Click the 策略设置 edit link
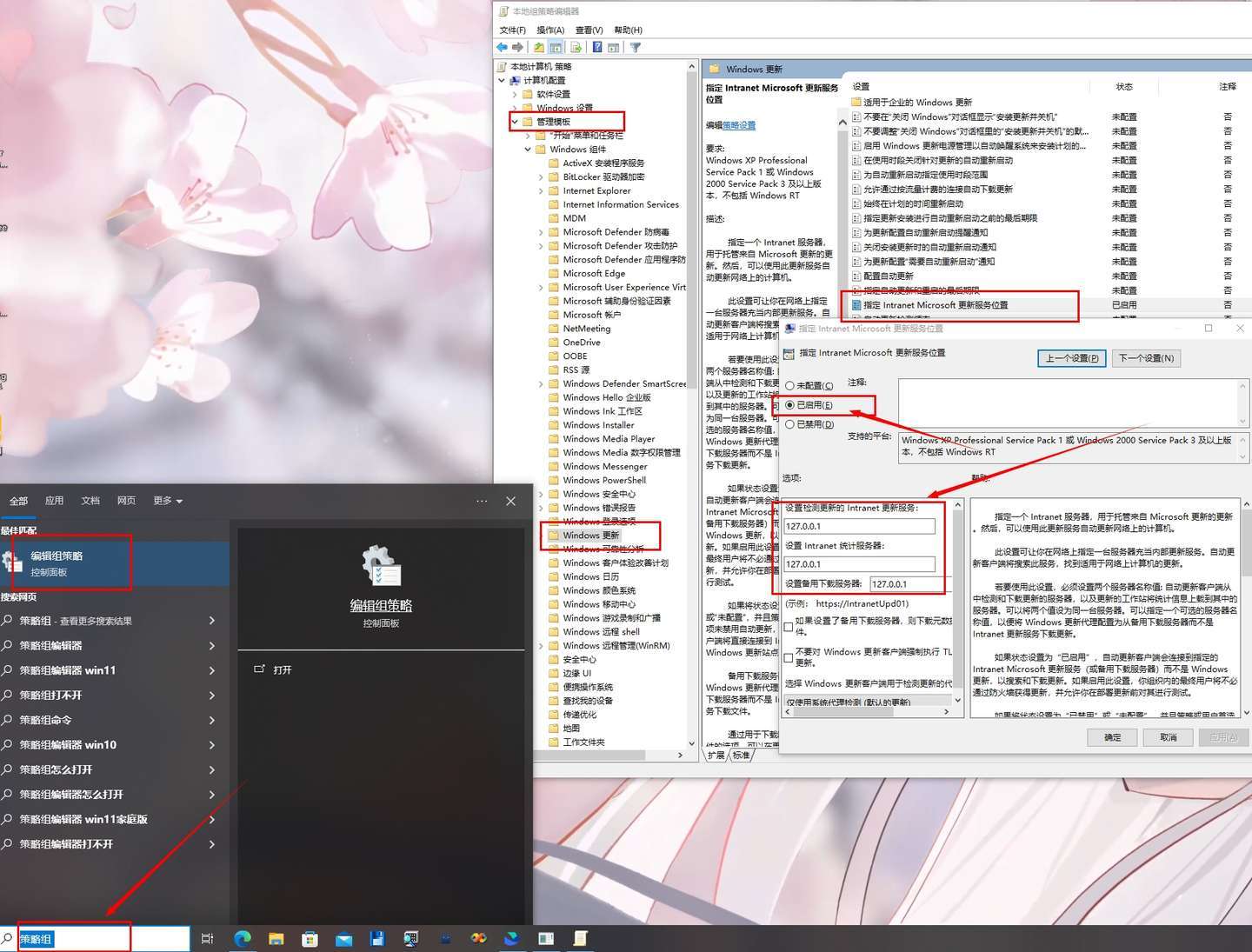 tap(739, 125)
